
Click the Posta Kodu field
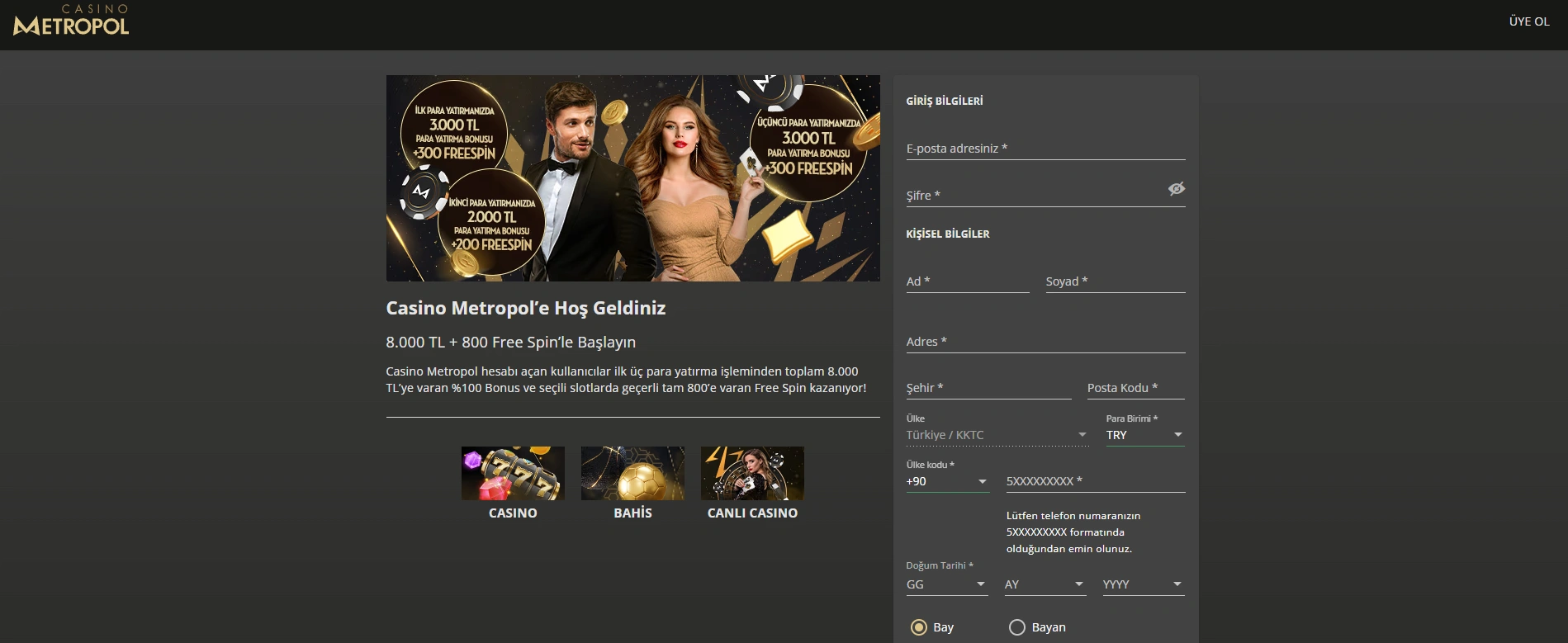coord(1136,388)
